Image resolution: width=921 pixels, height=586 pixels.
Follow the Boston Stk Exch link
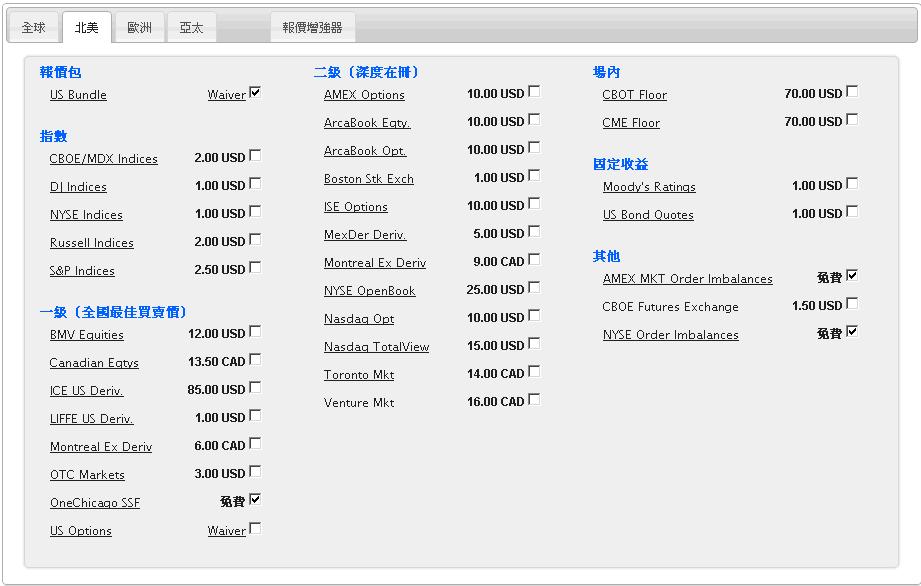coord(369,179)
